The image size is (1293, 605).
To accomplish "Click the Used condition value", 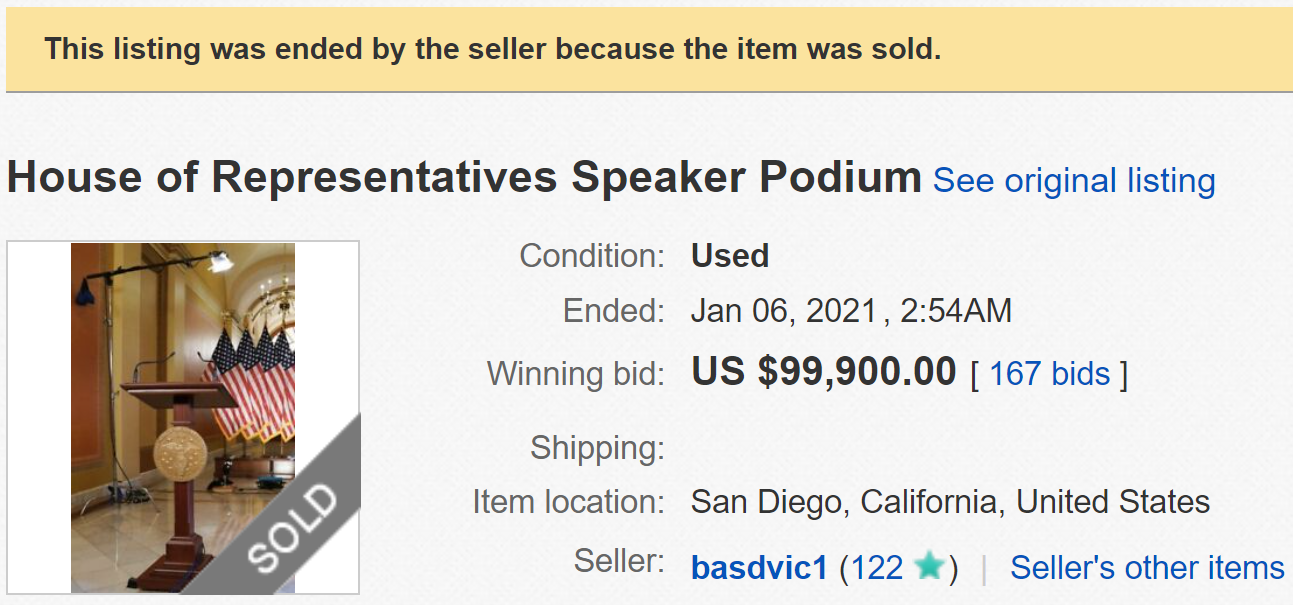I will pyautogui.click(x=730, y=256).
